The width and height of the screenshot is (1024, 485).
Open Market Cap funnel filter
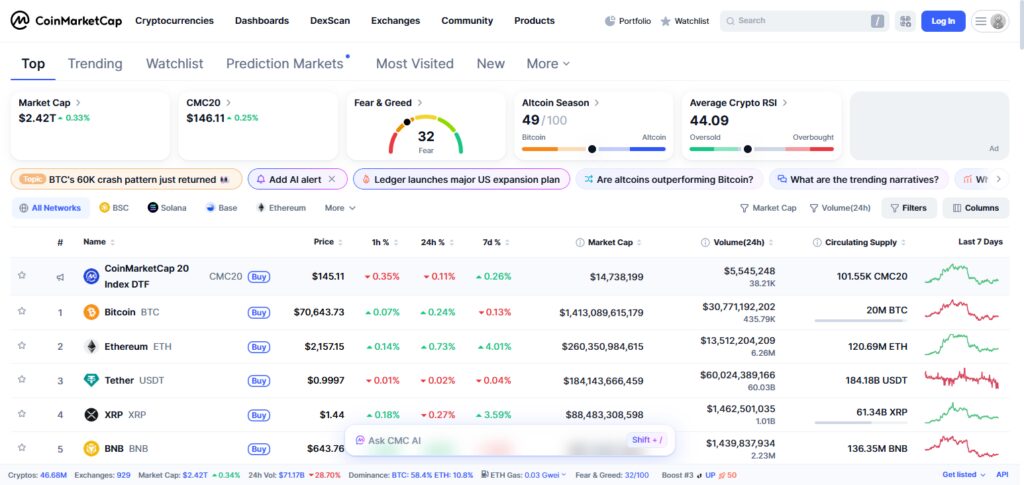pyautogui.click(x=768, y=208)
